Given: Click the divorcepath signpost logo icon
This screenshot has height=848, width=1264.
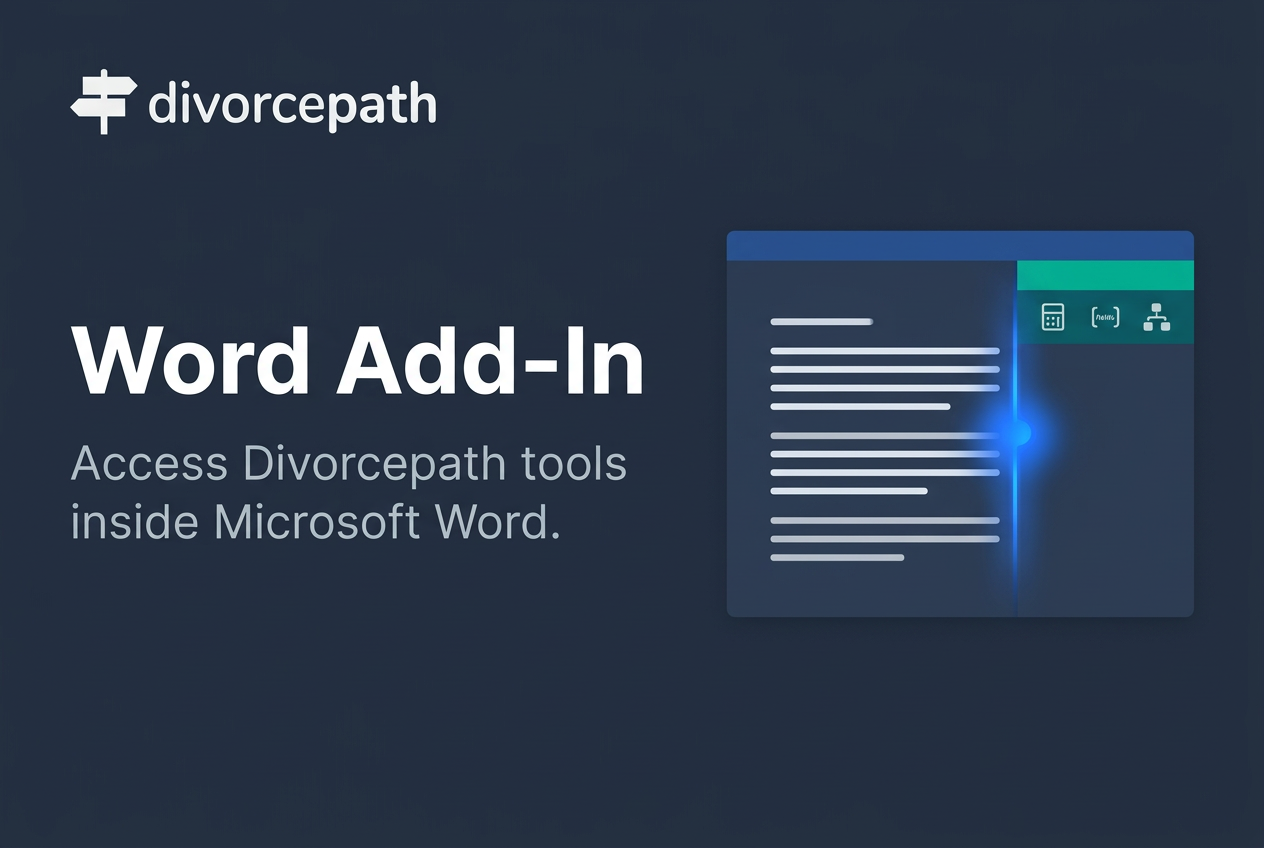Looking at the screenshot, I should 103,102.
